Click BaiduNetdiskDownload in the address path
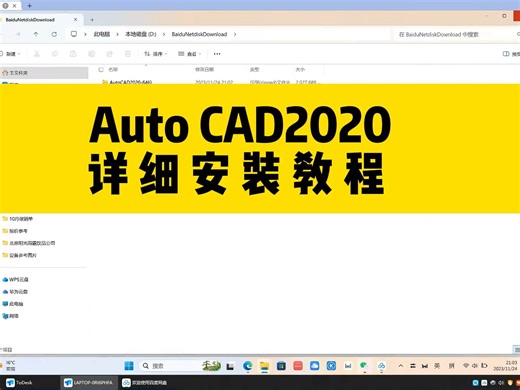520x390 pixels. [199, 34]
